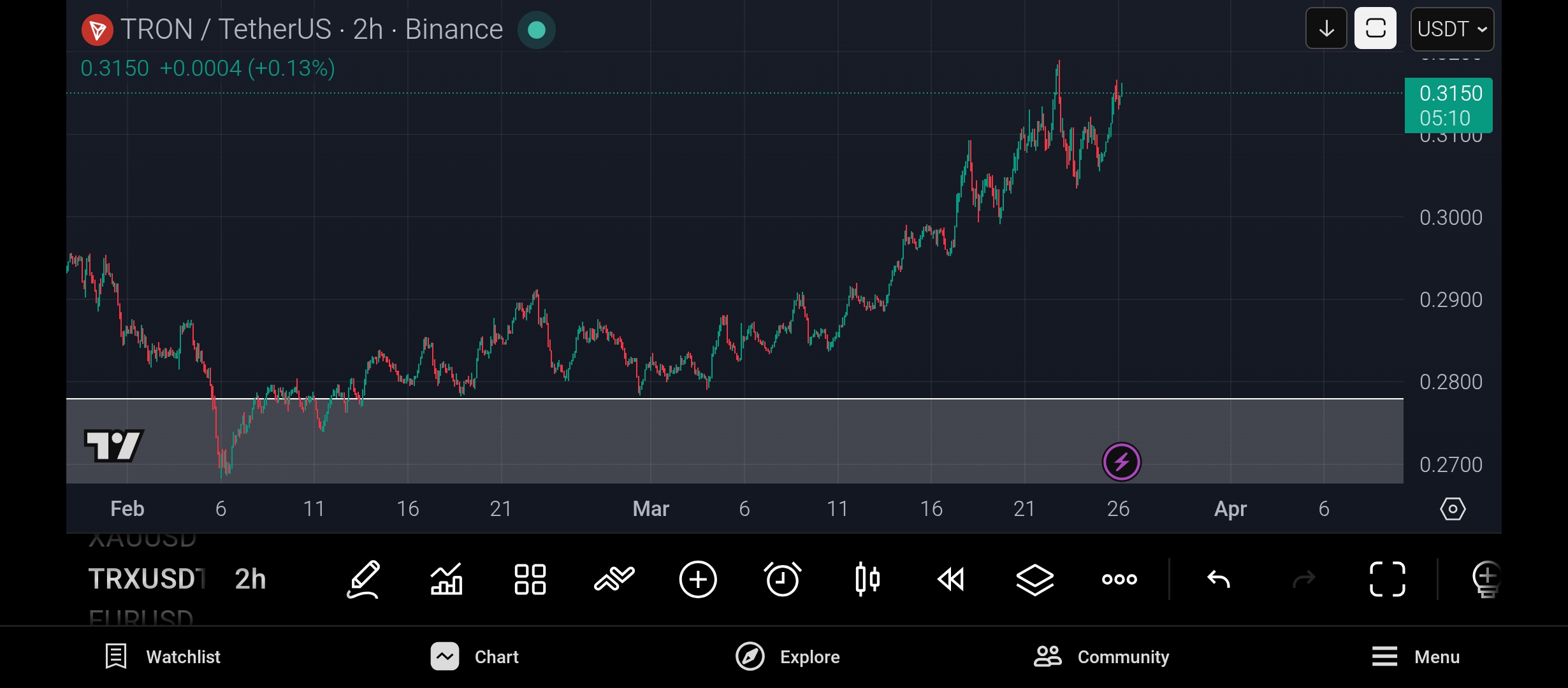Toggle the green market status dot
The image size is (1568, 688).
point(537,30)
